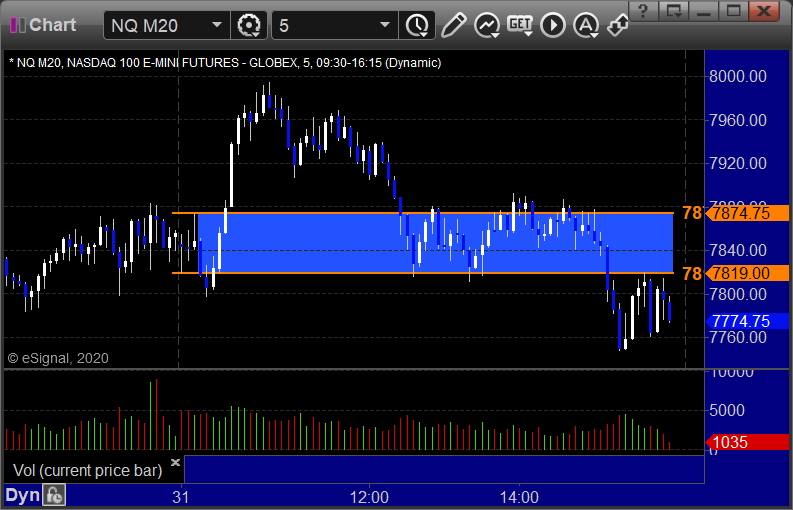The image size is (793, 510).
Task: Click the GET Advanced icon
Action: 520,25
